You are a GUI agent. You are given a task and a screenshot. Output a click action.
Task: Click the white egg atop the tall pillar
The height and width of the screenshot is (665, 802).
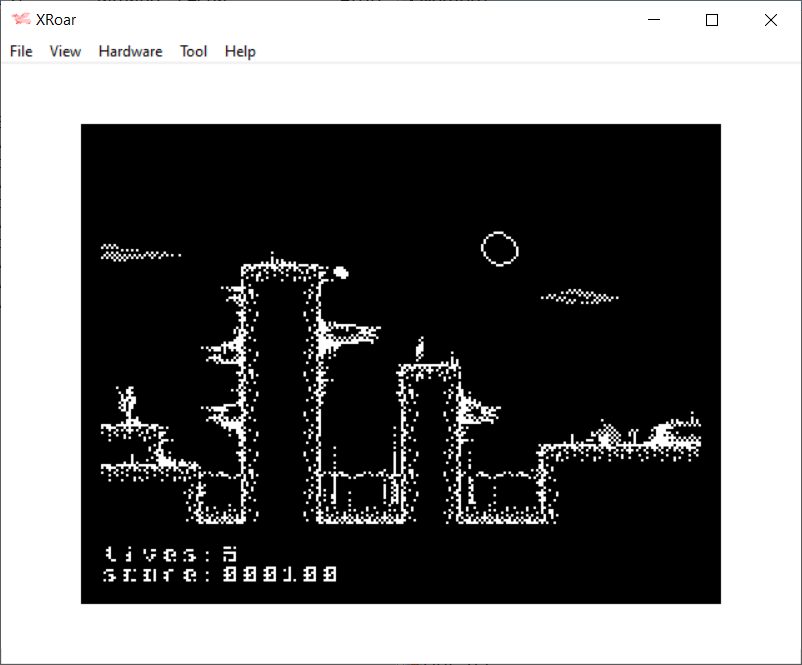pos(340,272)
